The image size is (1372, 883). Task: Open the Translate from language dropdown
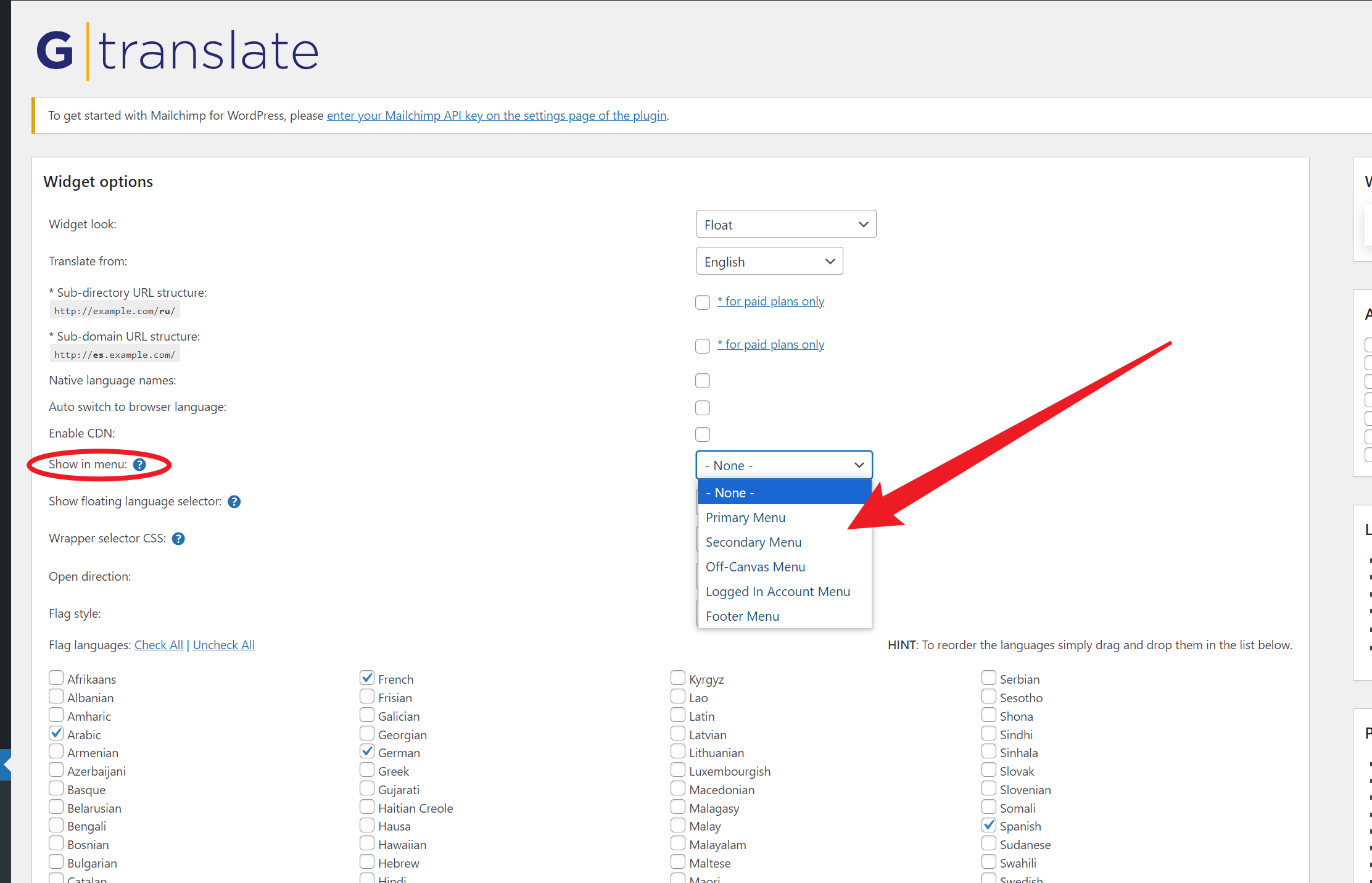769,260
